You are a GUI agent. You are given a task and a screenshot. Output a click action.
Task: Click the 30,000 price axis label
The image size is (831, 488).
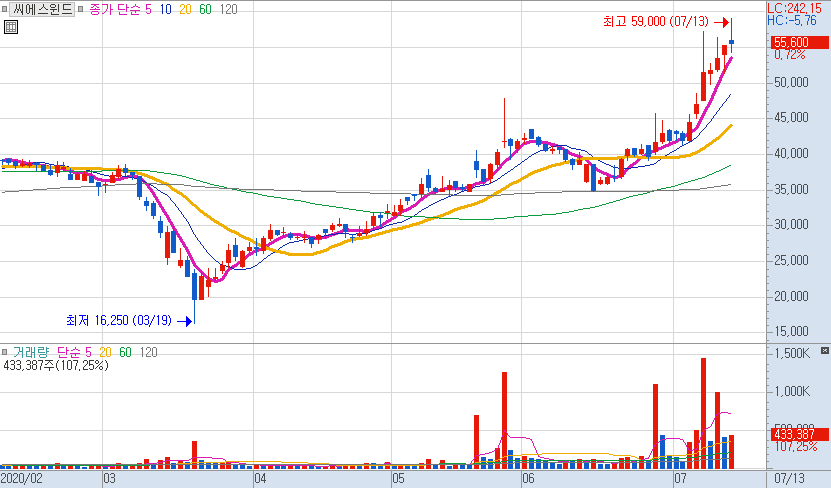[x=791, y=225]
